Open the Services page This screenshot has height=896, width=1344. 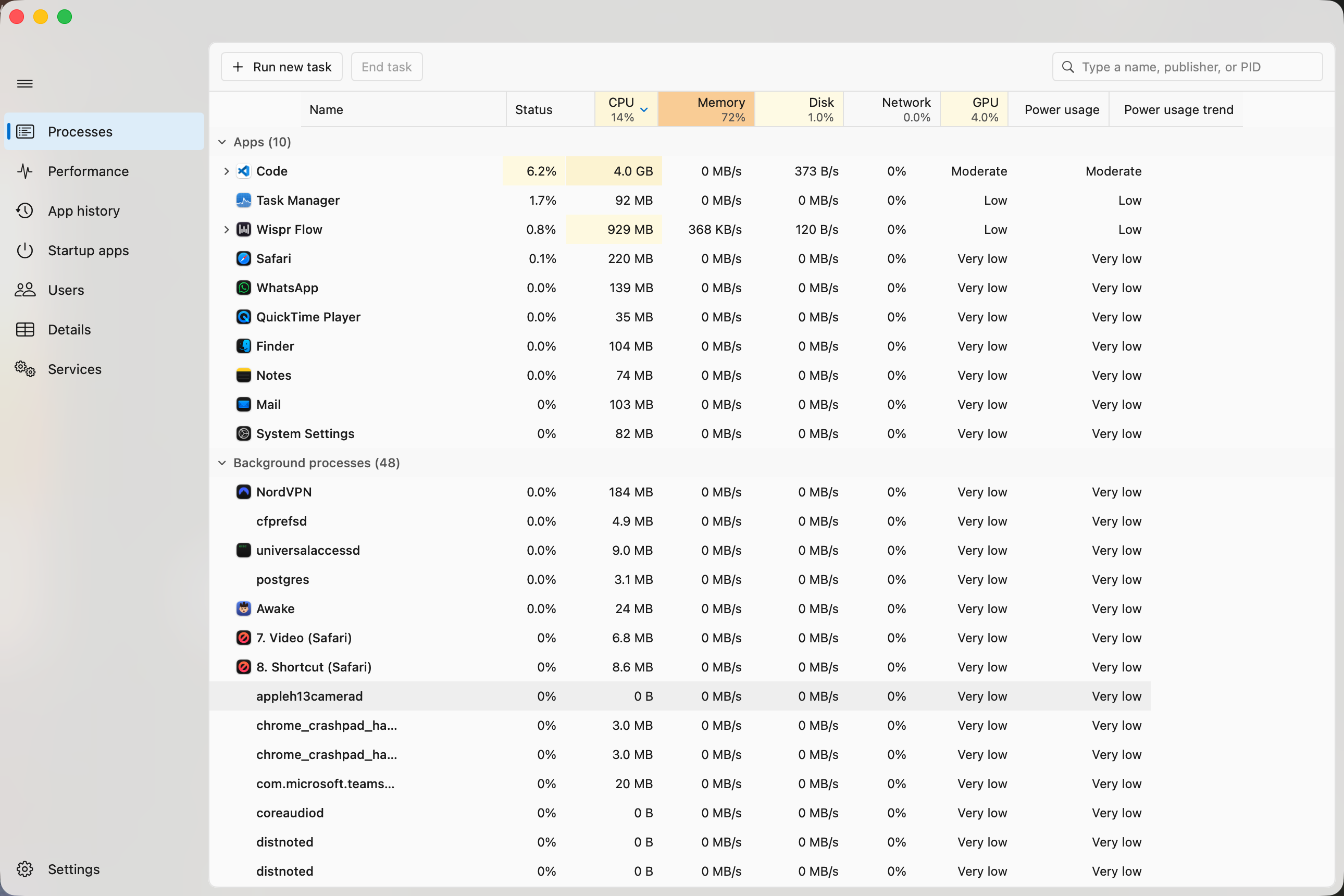pyautogui.click(x=104, y=369)
